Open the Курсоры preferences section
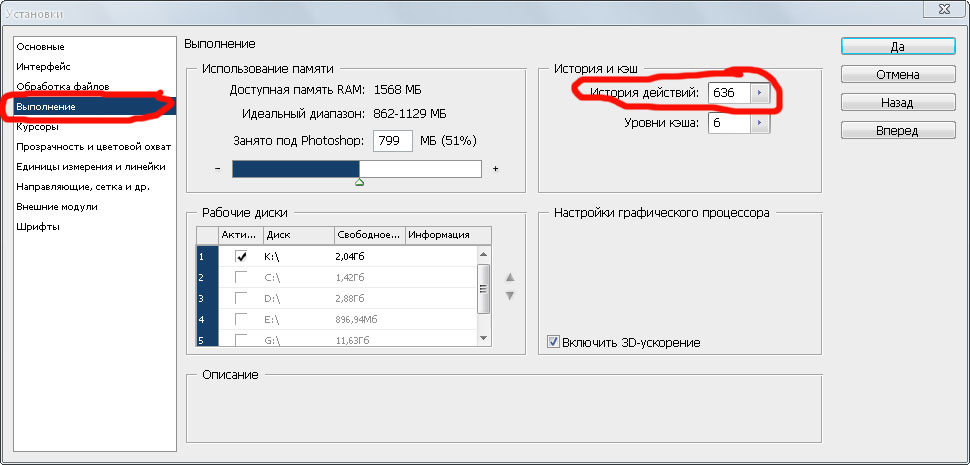This screenshot has height=465, width=970. tap(37, 127)
